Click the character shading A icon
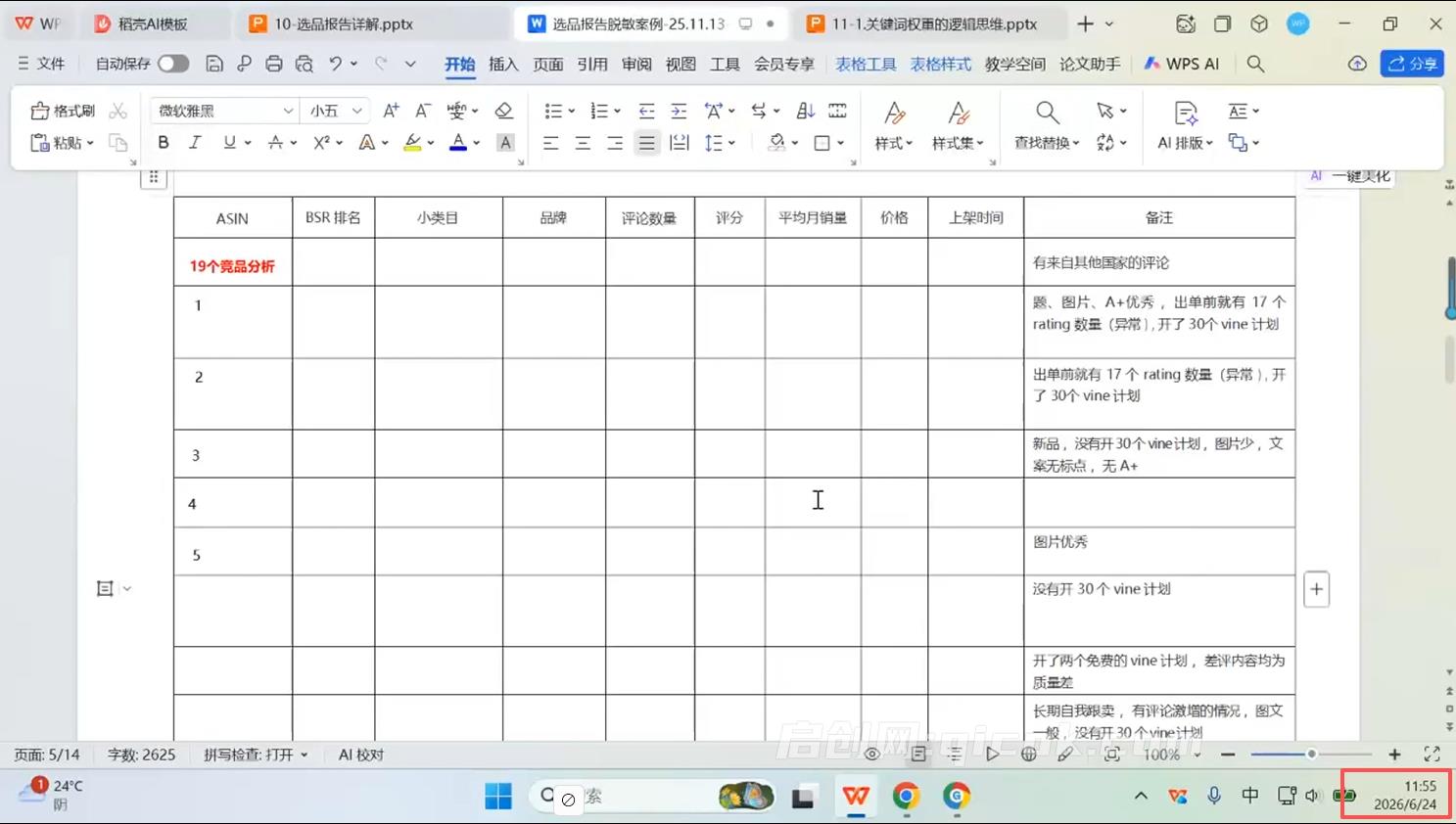 505,143
